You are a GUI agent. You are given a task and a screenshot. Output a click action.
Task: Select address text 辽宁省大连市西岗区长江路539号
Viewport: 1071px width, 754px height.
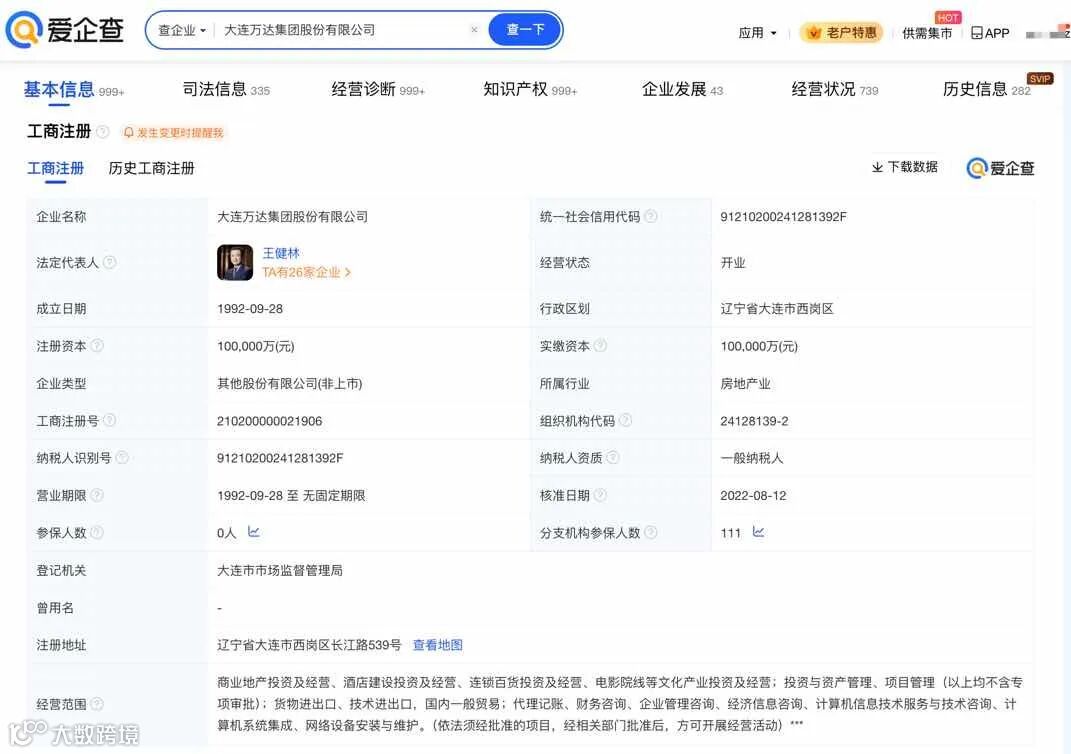309,645
